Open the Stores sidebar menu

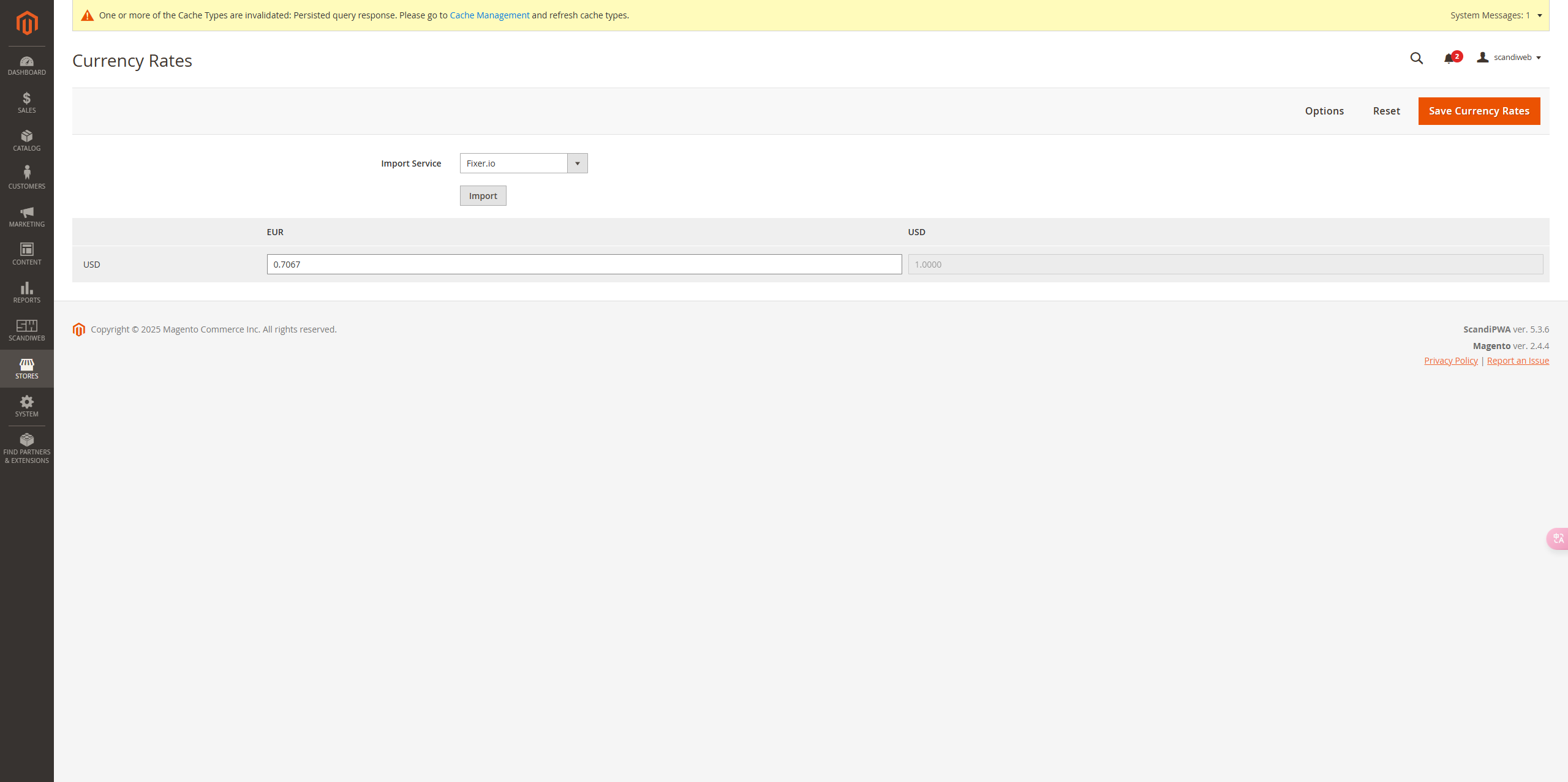(26, 369)
